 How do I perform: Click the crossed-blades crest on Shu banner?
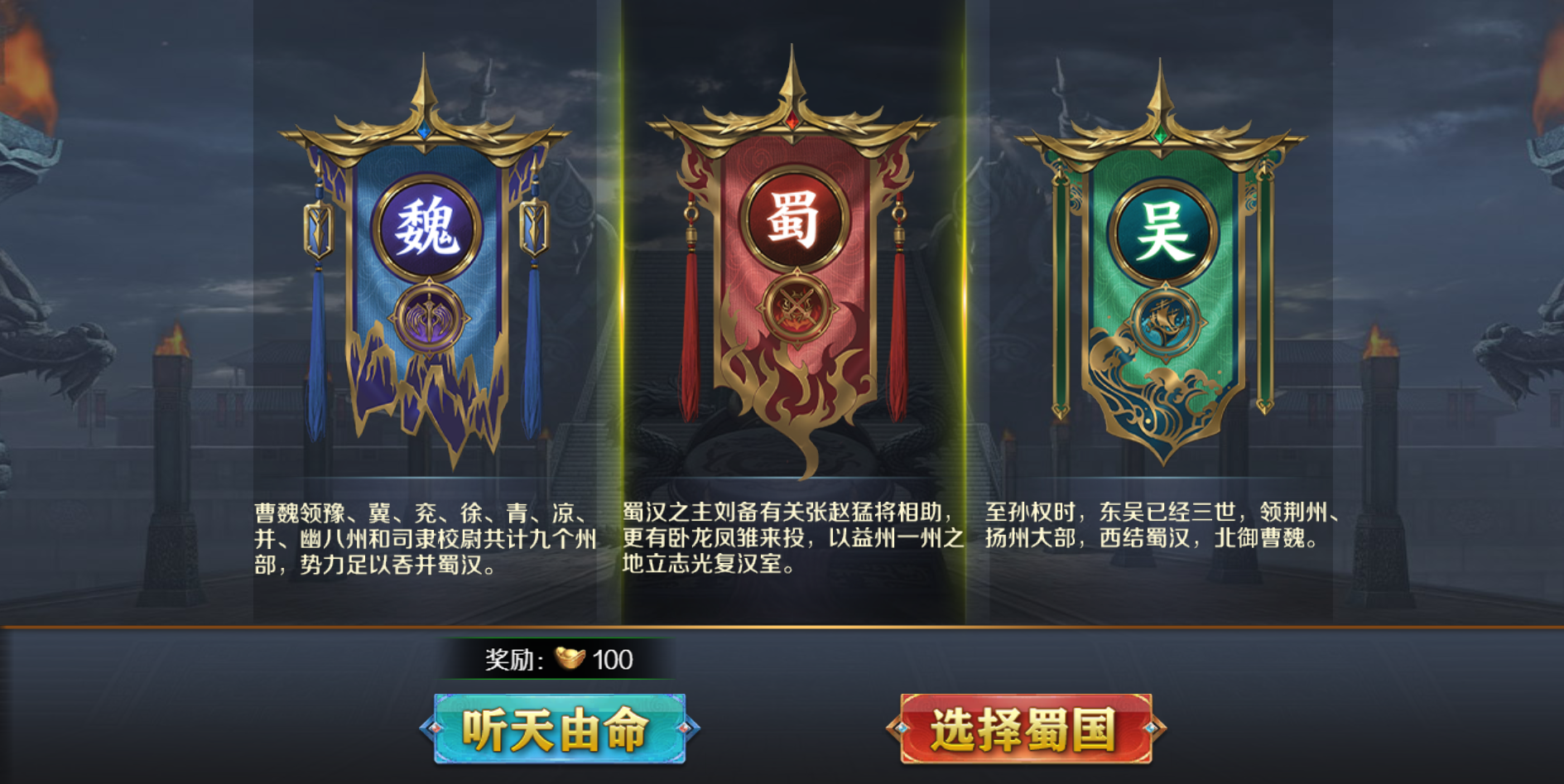[x=796, y=308]
